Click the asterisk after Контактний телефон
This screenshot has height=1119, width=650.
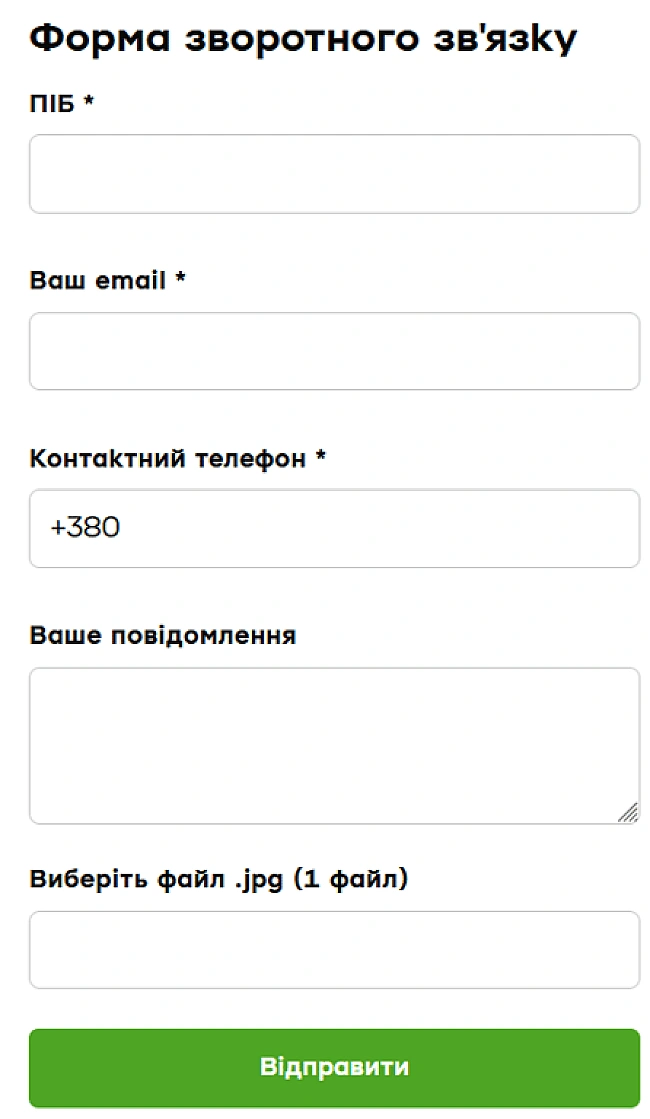[x=321, y=454]
